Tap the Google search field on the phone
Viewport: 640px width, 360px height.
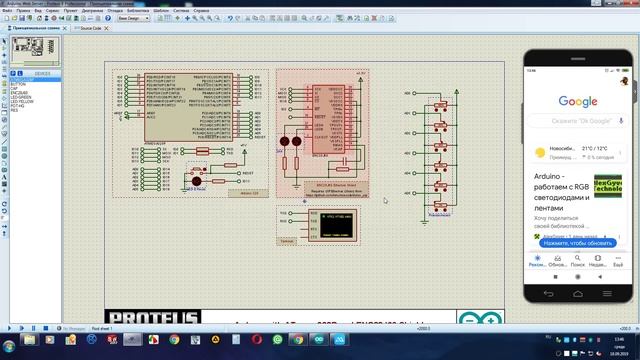pyautogui.click(x=578, y=121)
